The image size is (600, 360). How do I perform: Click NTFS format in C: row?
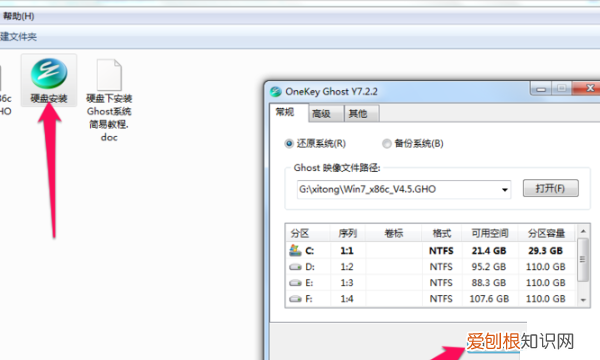[x=441, y=251]
